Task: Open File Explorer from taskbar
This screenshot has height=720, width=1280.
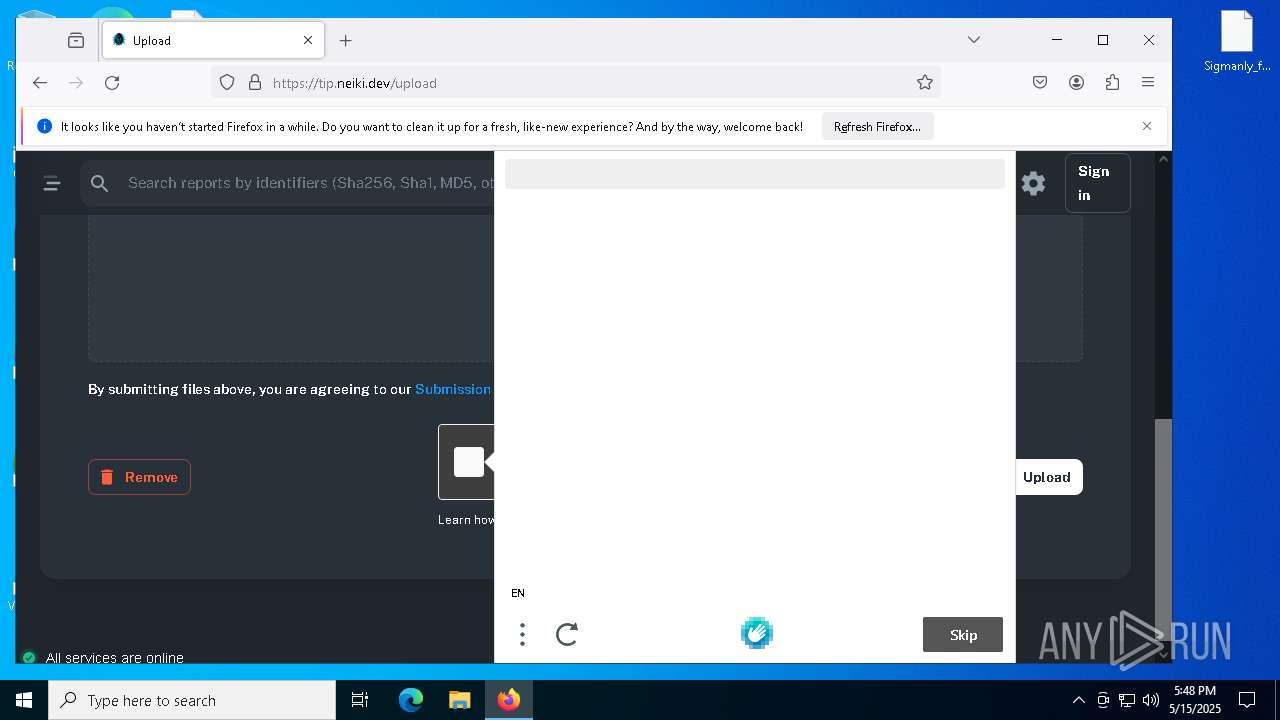Action: point(459,700)
